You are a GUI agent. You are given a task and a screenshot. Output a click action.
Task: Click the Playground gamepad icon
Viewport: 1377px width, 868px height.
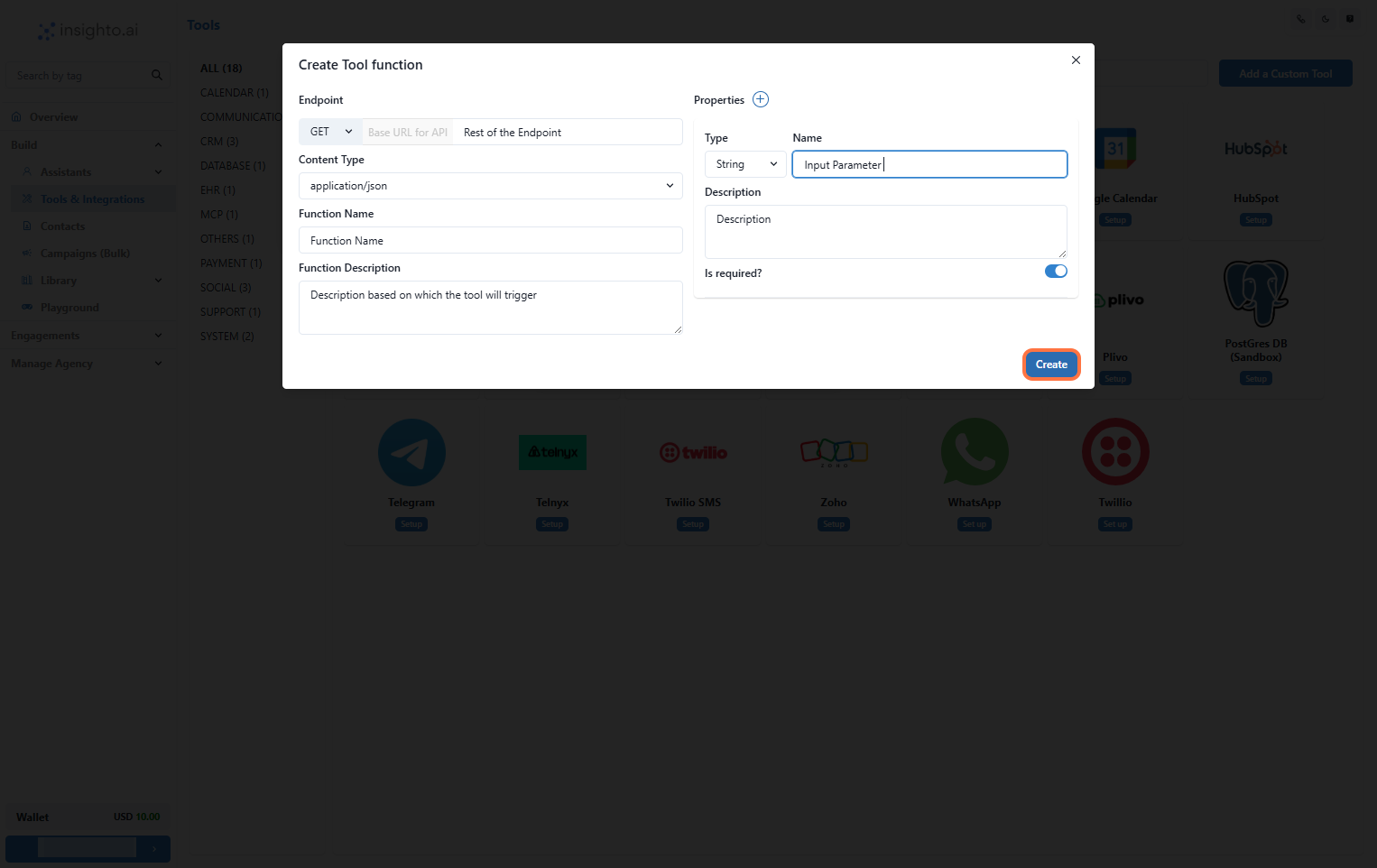click(27, 307)
